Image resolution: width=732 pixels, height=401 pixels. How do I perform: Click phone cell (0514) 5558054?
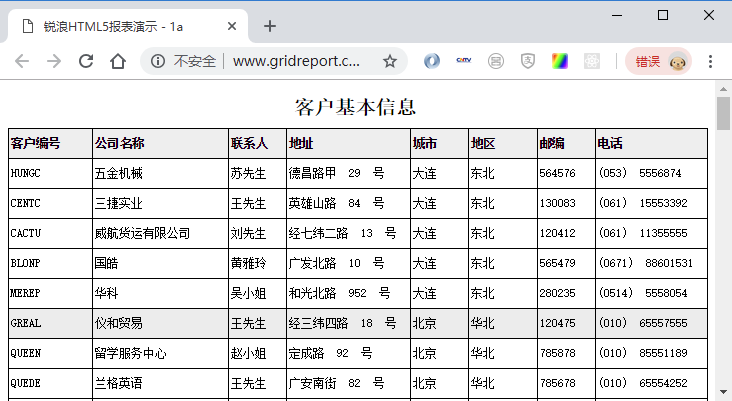click(x=652, y=293)
